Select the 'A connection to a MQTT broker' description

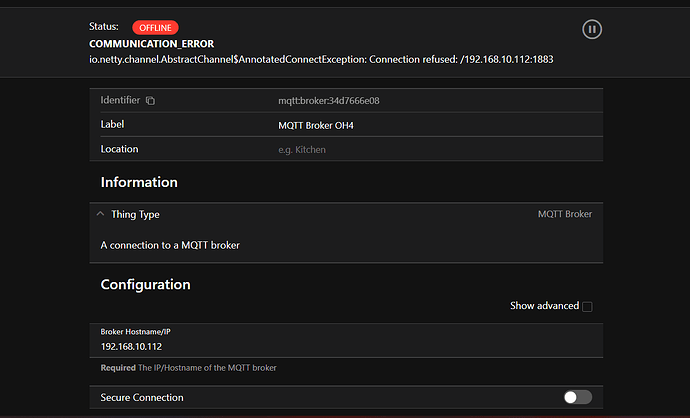pos(170,245)
